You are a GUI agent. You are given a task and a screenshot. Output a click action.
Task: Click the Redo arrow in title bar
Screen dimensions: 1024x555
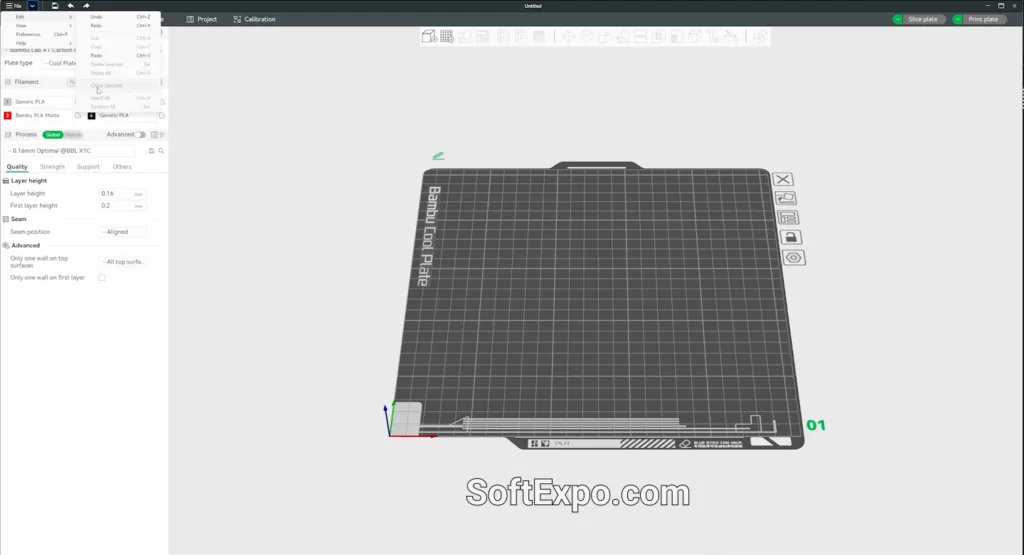(86, 5)
